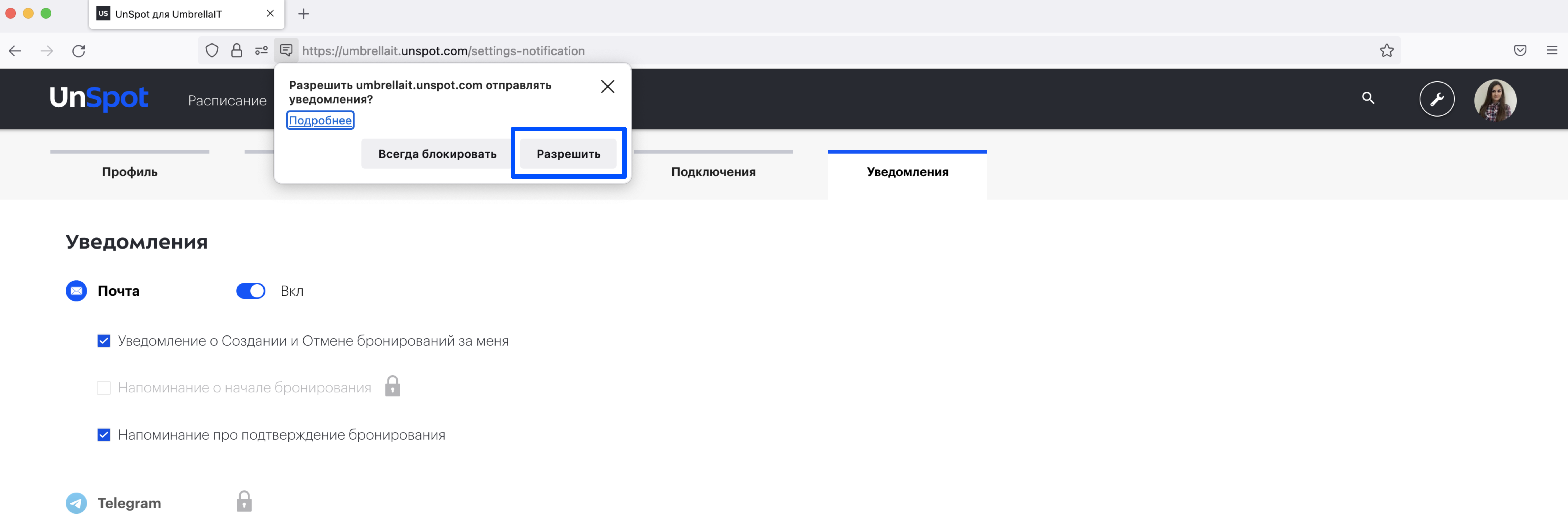This screenshot has width=1568, height=514.
Task: Uncheck Уведомление о Создании и Отмене бронирований
Action: (x=104, y=341)
